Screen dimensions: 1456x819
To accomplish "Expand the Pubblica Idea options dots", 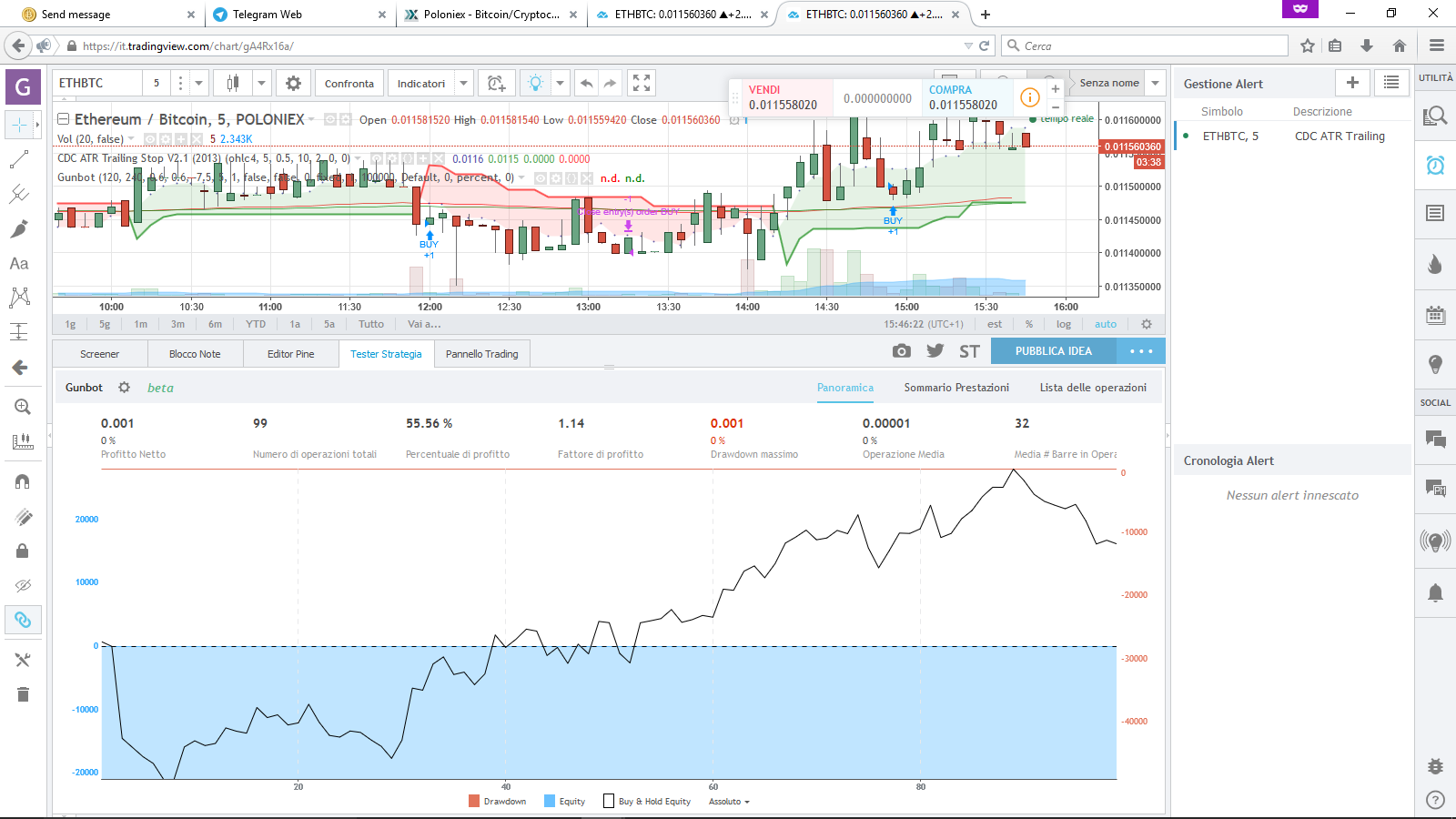I will 1140,351.
